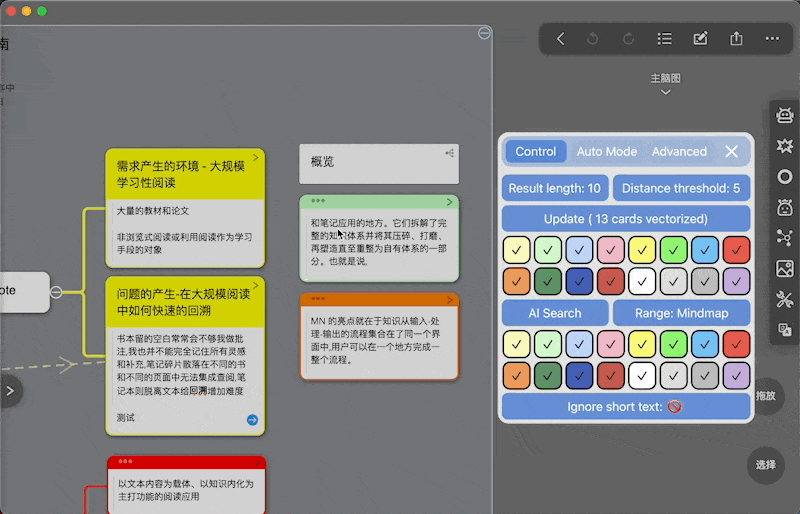Click the back arrow in top toolbar

[x=561, y=39]
